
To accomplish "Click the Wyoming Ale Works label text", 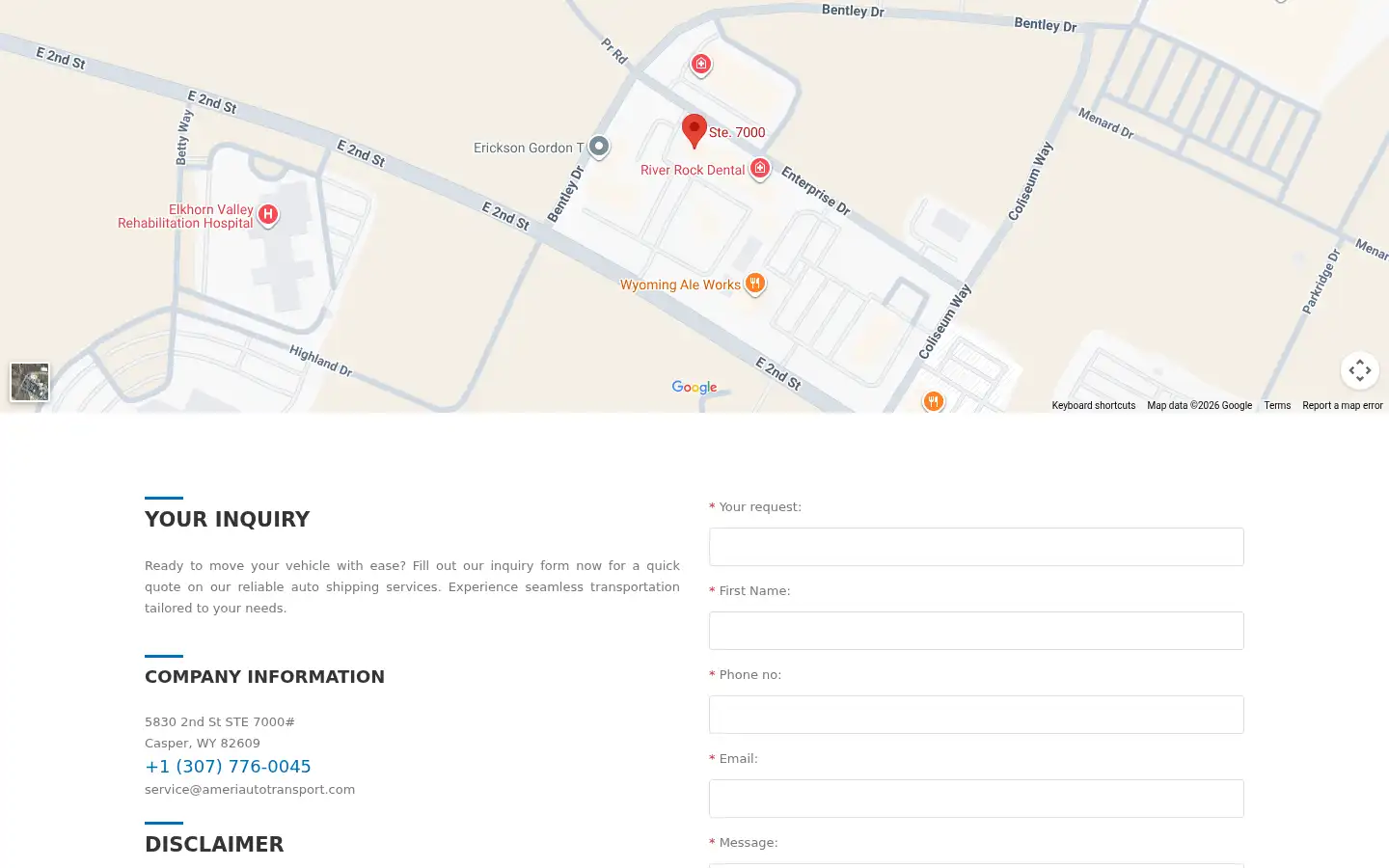I will coord(680,285).
